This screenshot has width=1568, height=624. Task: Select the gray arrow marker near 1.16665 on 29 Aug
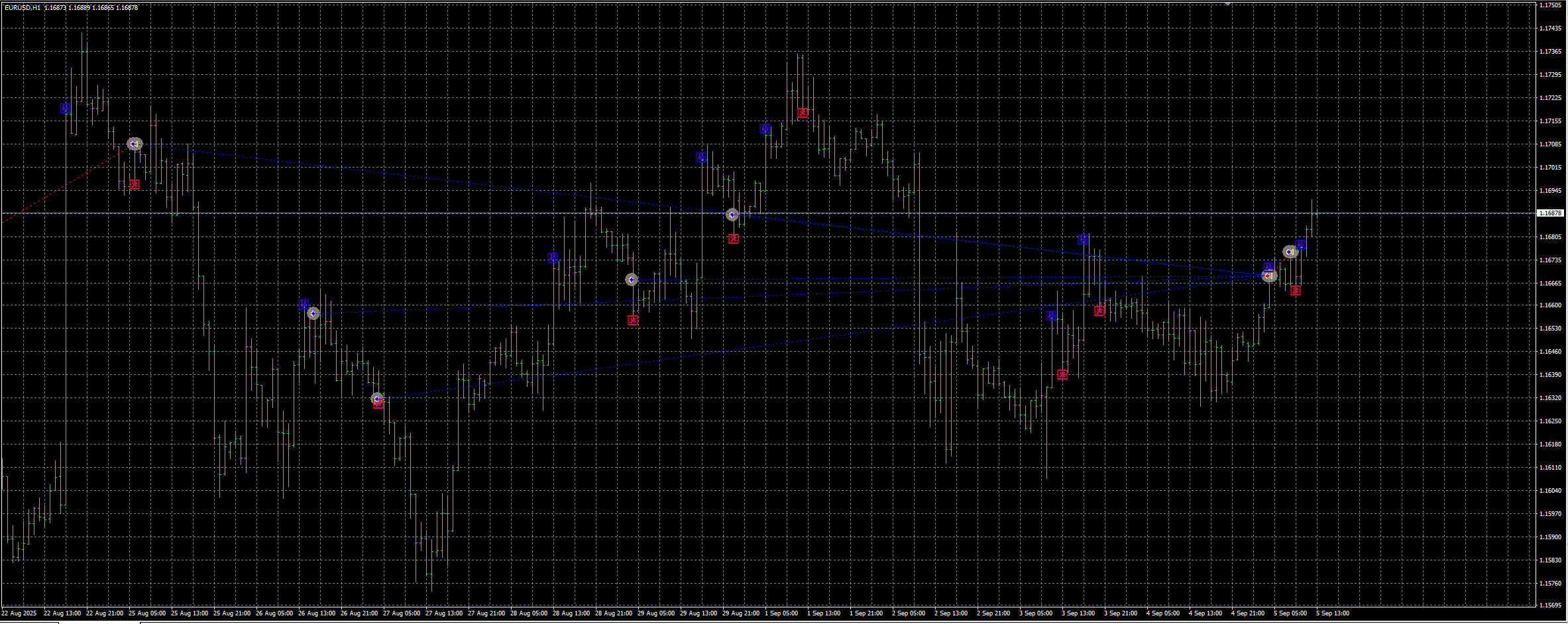632,280
